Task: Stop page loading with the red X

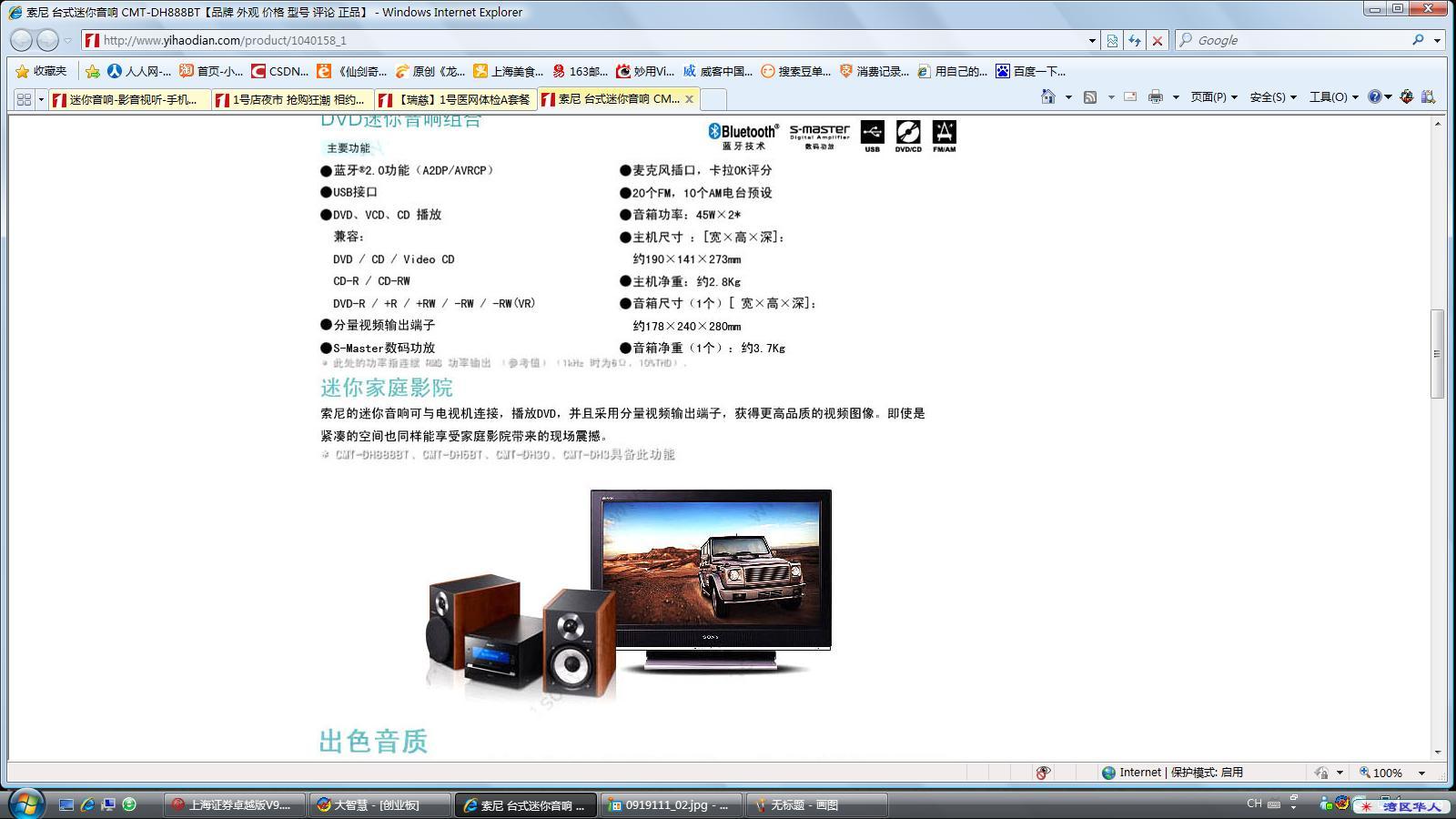Action: 1158,41
